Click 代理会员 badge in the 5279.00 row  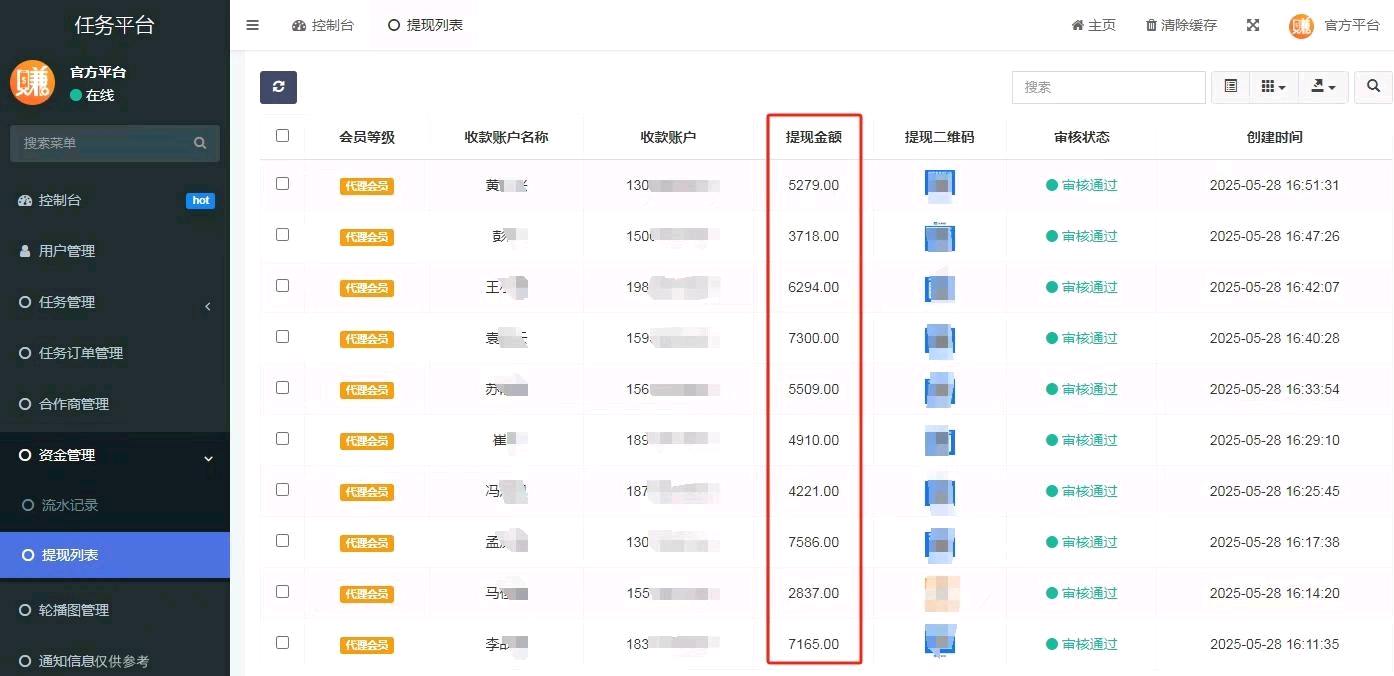coord(367,186)
